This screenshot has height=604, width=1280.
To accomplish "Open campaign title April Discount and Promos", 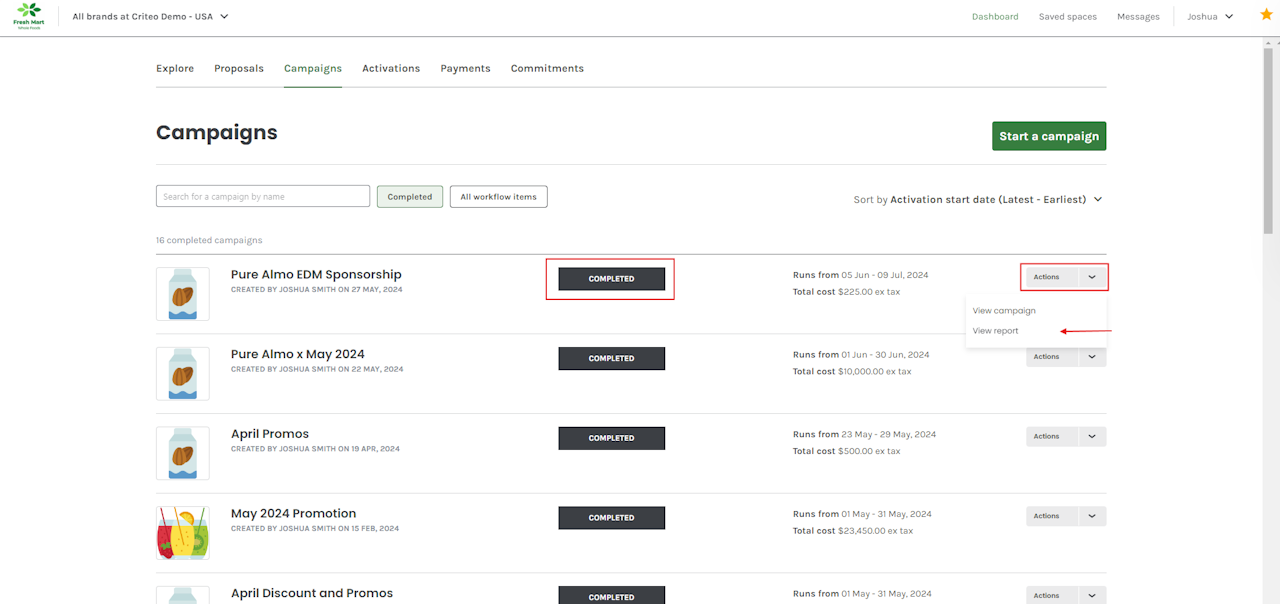I will pos(312,593).
